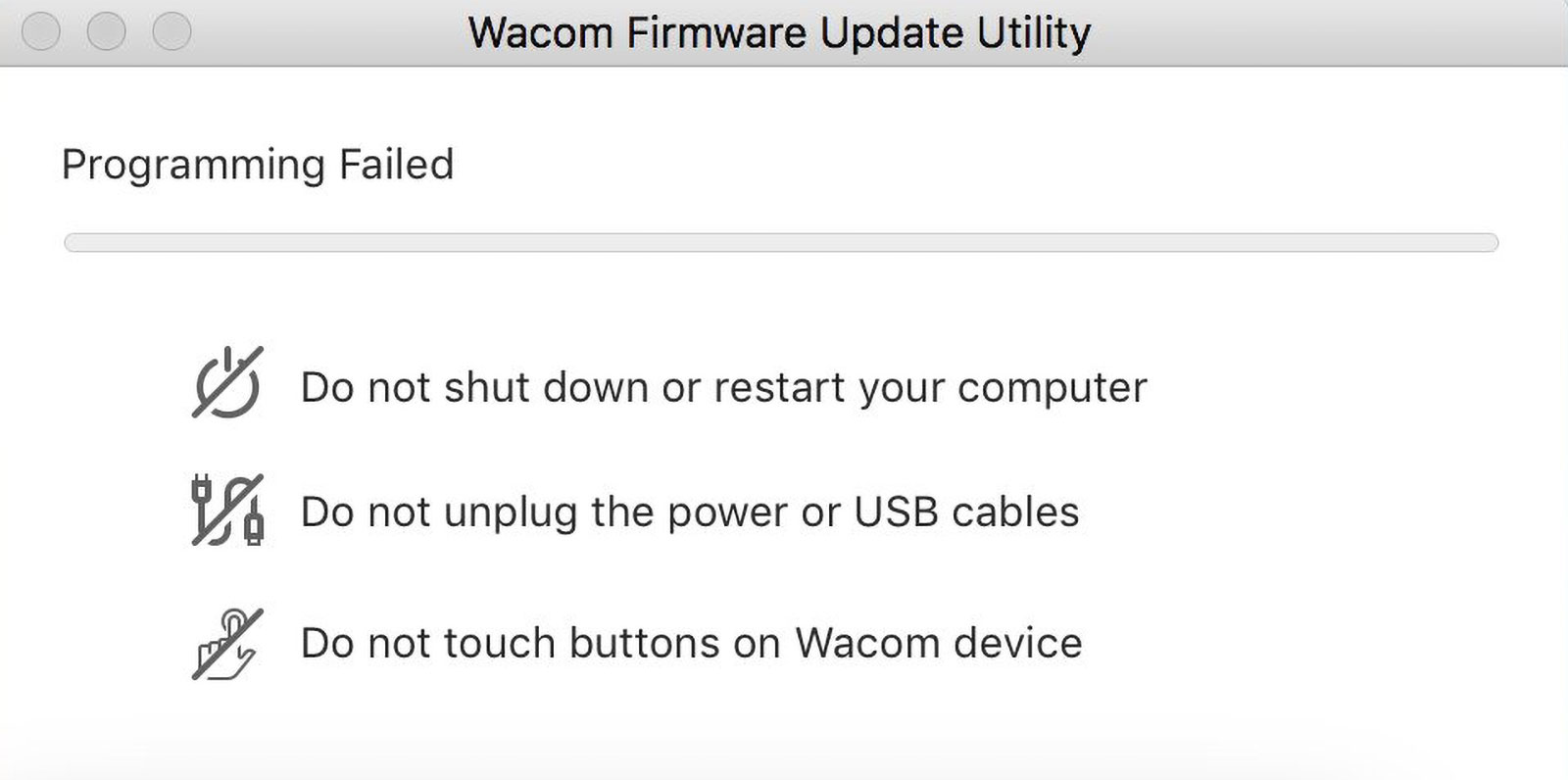The height and width of the screenshot is (780, 1568).
Task: Click the word computer in the first warning
Action: coord(1052,388)
